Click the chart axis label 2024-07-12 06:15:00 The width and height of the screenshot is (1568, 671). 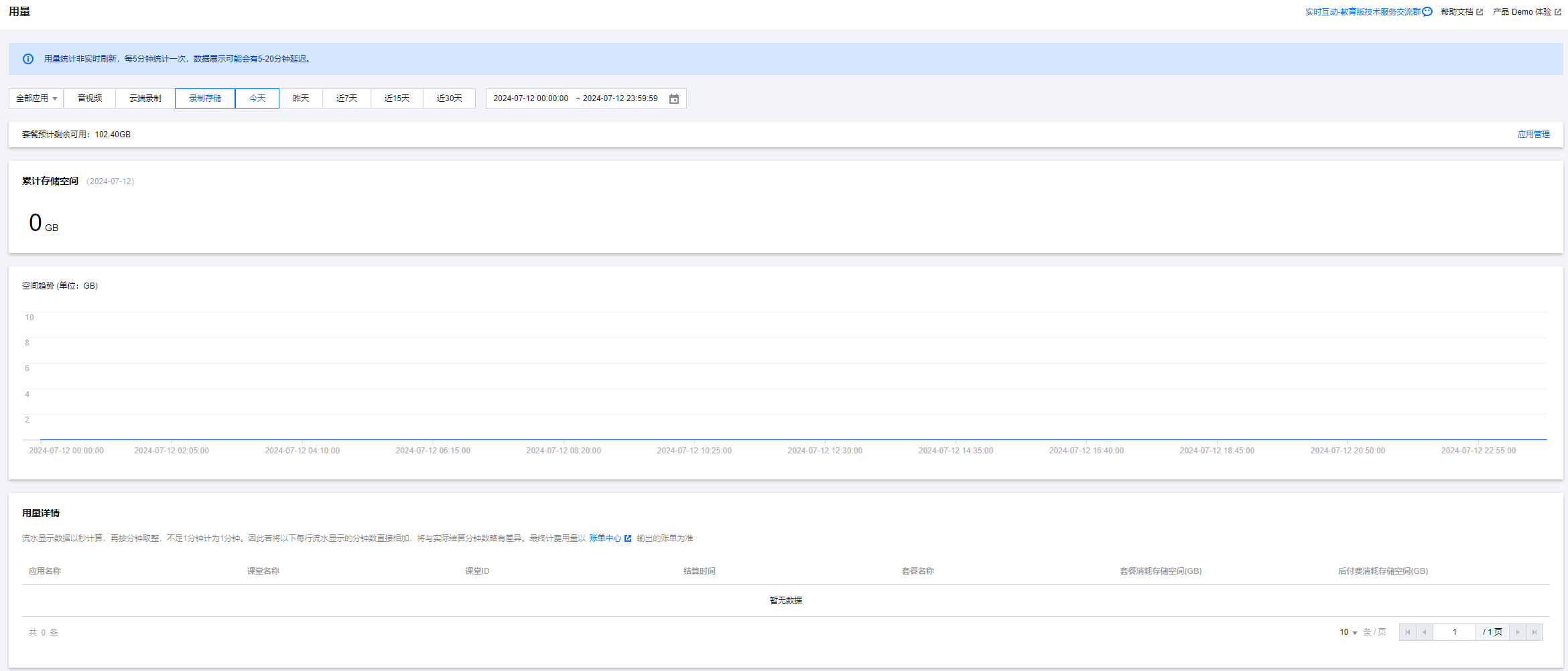click(x=433, y=451)
